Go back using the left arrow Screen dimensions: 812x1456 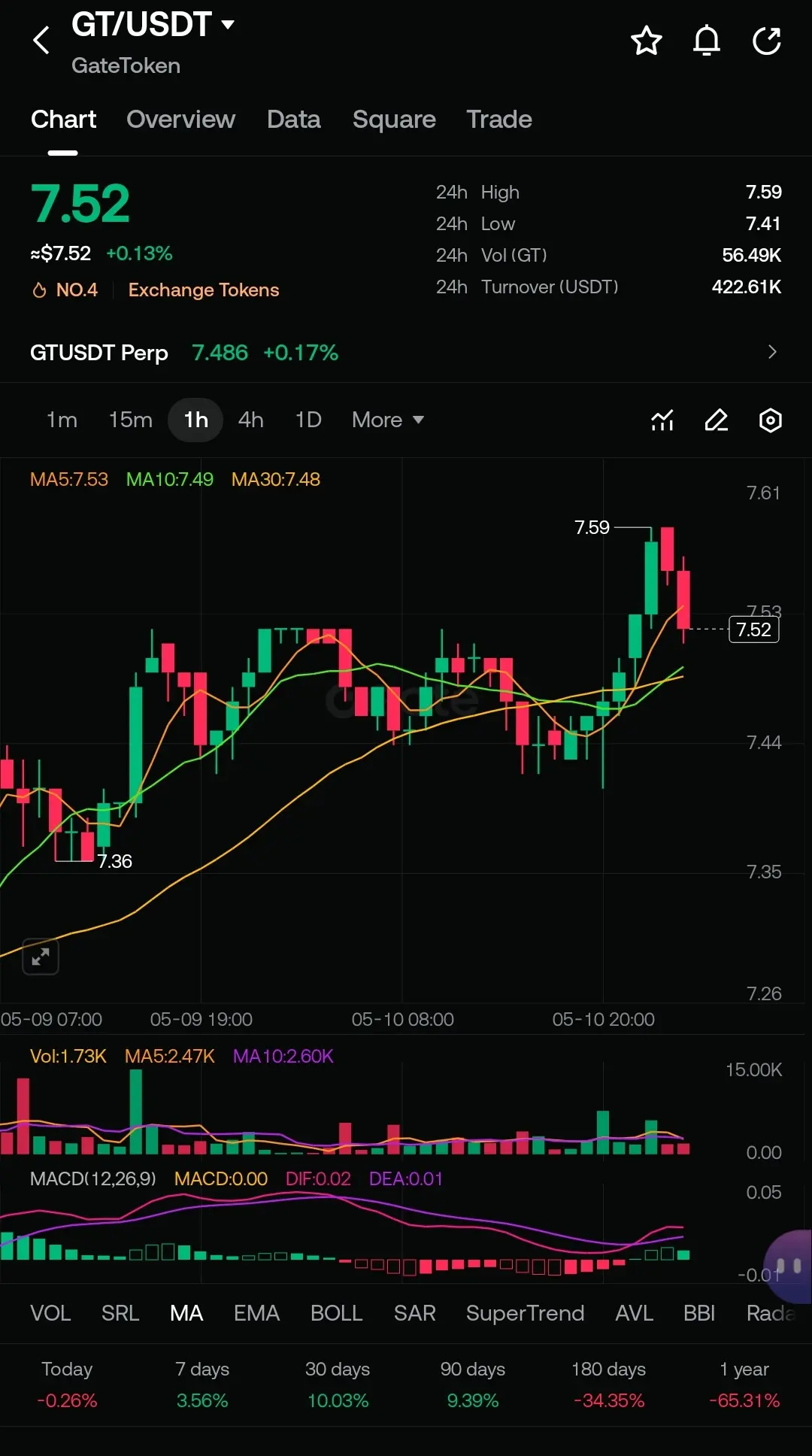[x=41, y=40]
